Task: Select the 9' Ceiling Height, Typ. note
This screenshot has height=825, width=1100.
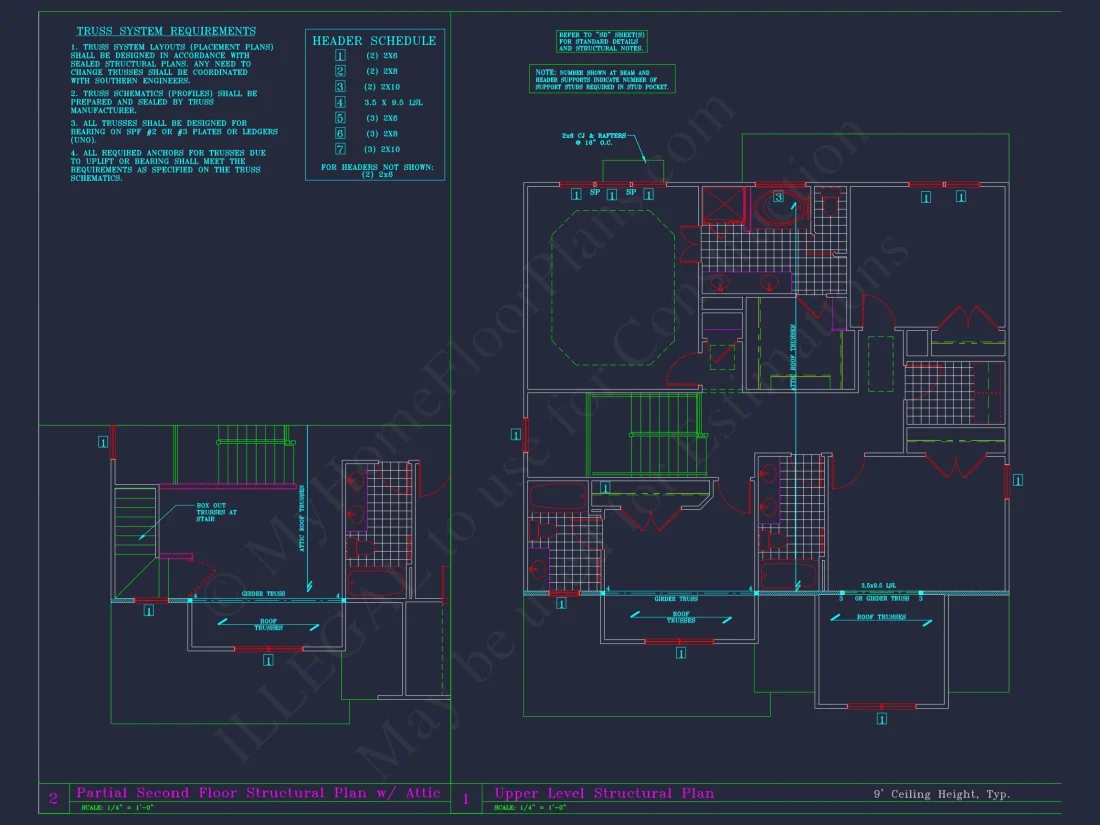Action: tap(943, 794)
